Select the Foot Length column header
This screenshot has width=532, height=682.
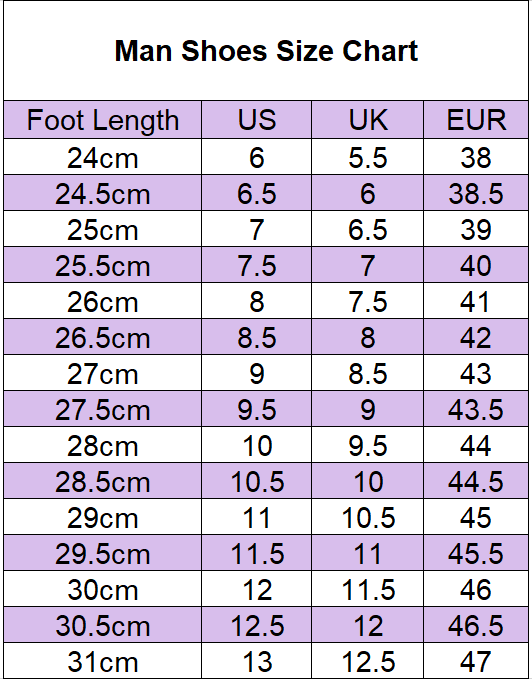tap(103, 120)
